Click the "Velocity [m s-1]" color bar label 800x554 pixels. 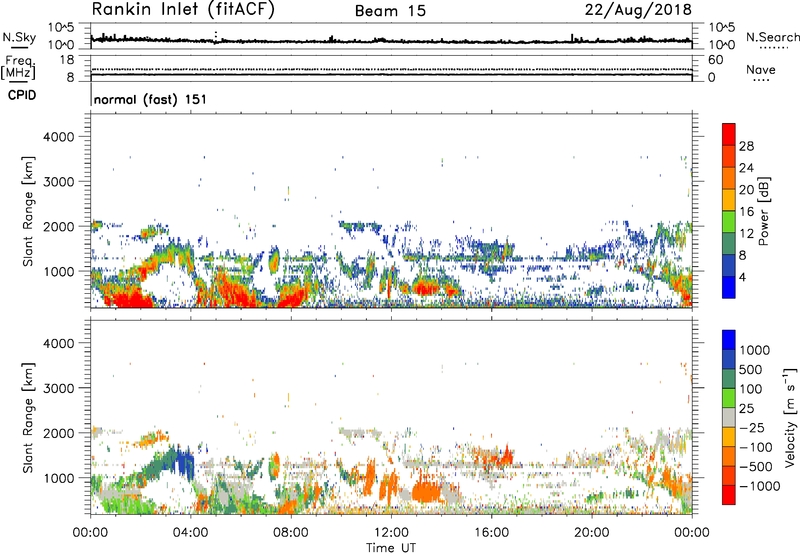pyautogui.click(x=790, y=417)
